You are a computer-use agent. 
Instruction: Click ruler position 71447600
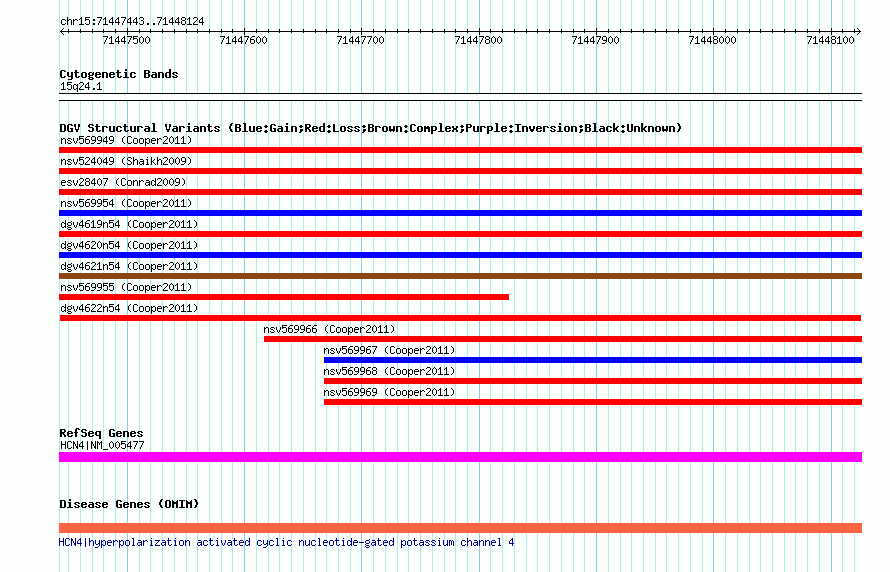click(244, 40)
